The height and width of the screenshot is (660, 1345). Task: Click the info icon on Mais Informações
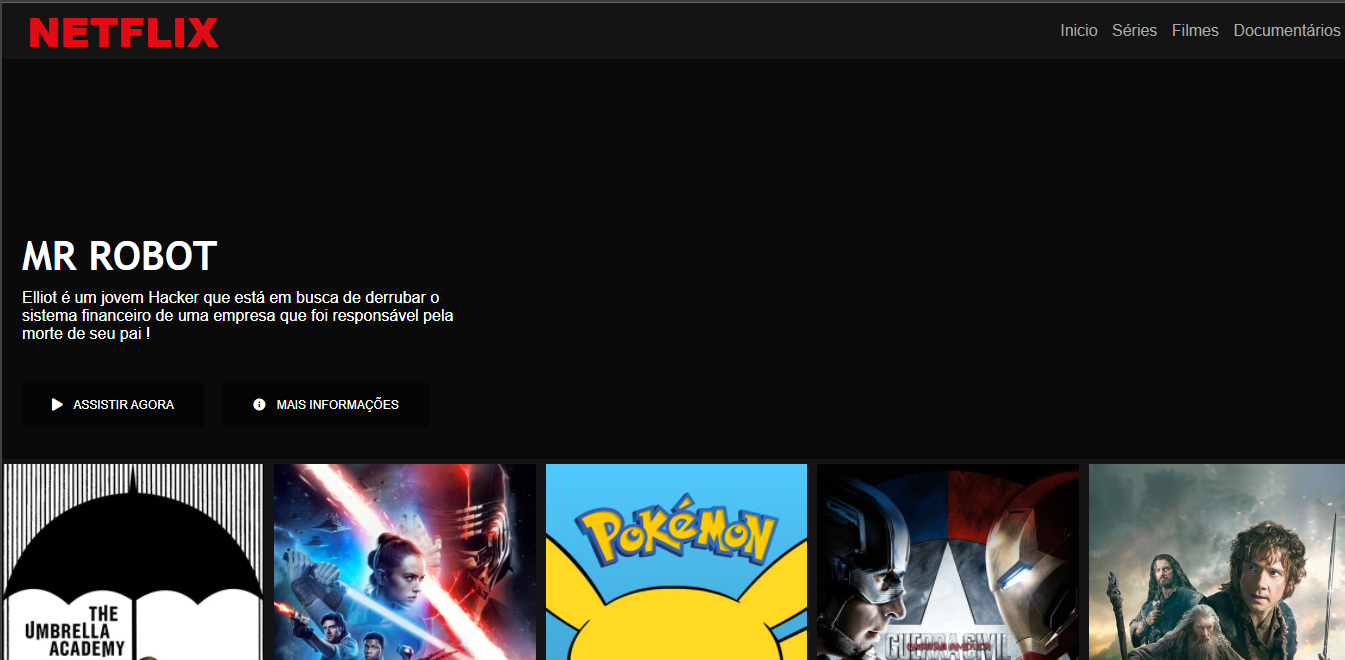point(259,404)
